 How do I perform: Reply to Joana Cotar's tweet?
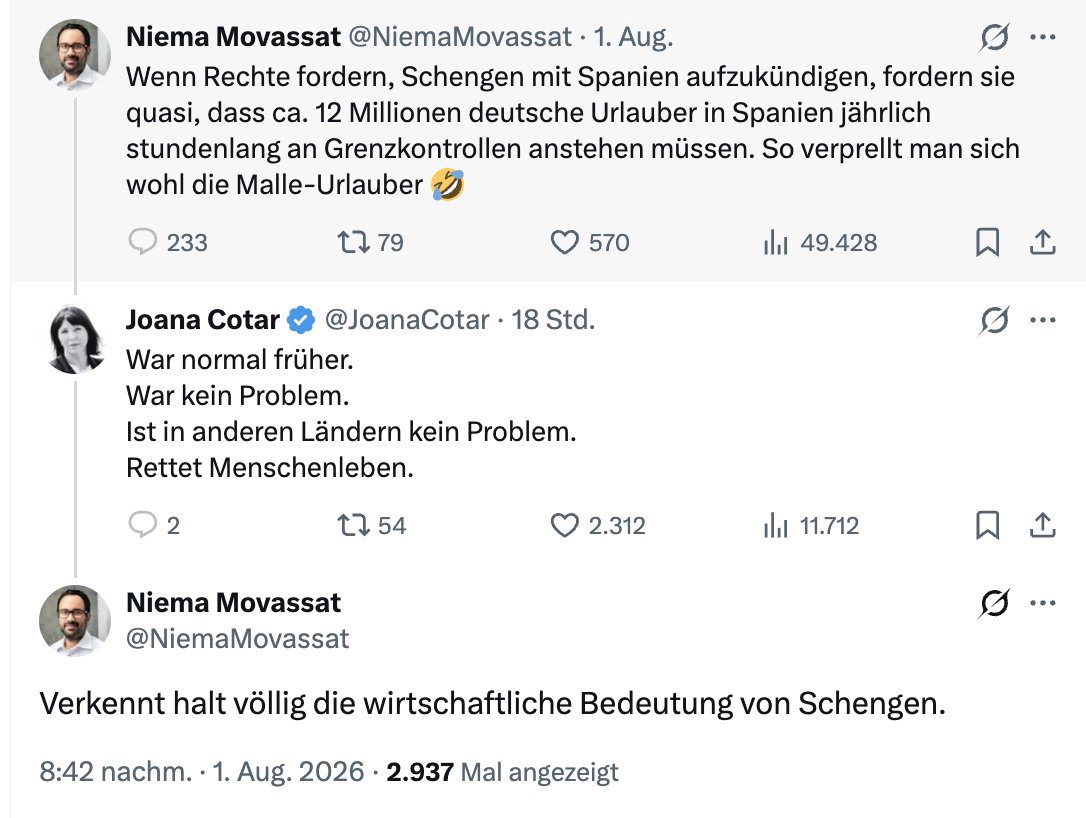[143, 525]
